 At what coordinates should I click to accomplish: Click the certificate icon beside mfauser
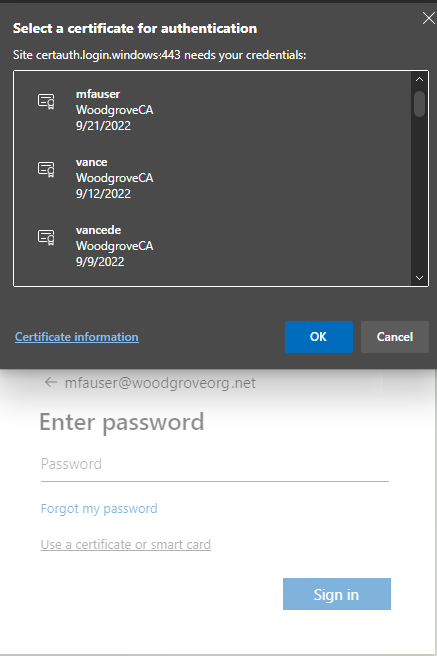(46, 101)
